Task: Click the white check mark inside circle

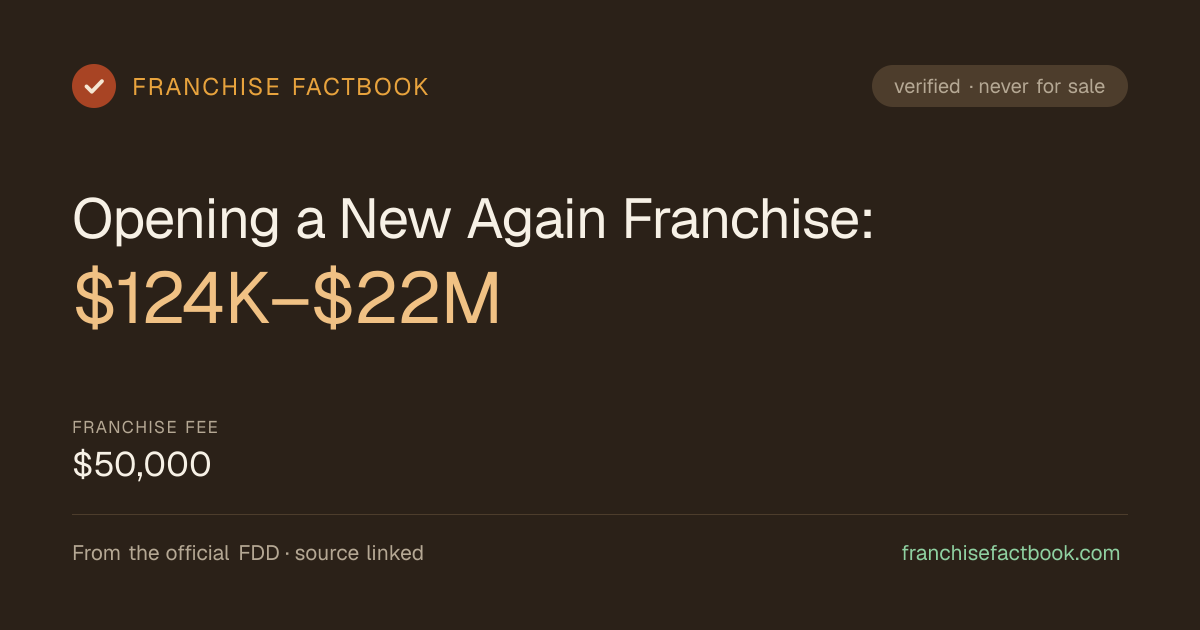Action: click(x=94, y=86)
